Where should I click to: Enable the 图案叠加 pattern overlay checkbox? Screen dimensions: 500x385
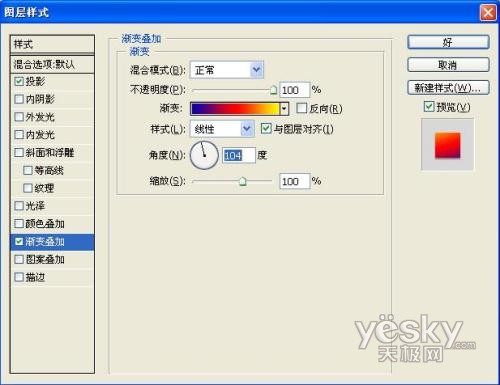click(19, 259)
